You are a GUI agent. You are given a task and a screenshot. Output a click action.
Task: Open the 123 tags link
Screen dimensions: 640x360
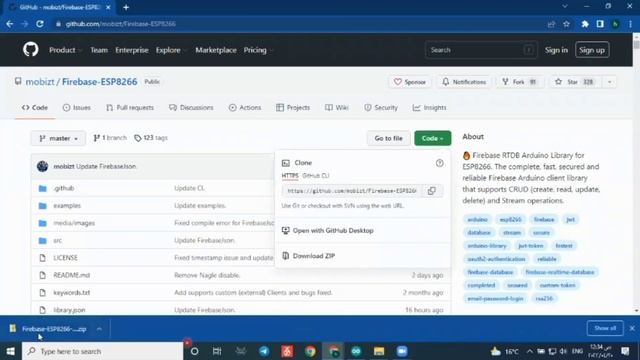pyautogui.click(x=151, y=138)
